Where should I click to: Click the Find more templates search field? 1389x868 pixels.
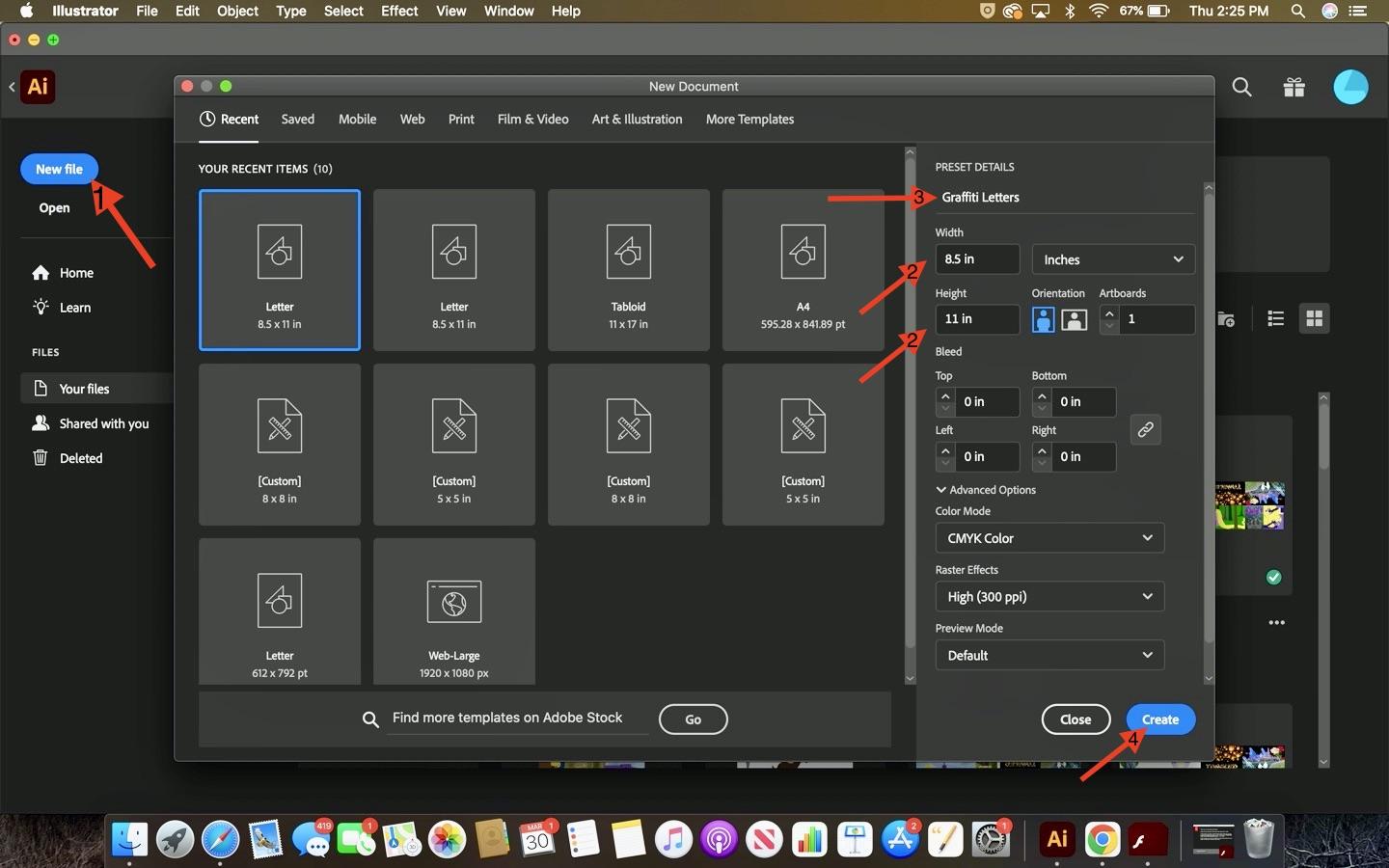(x=519, y=719)
